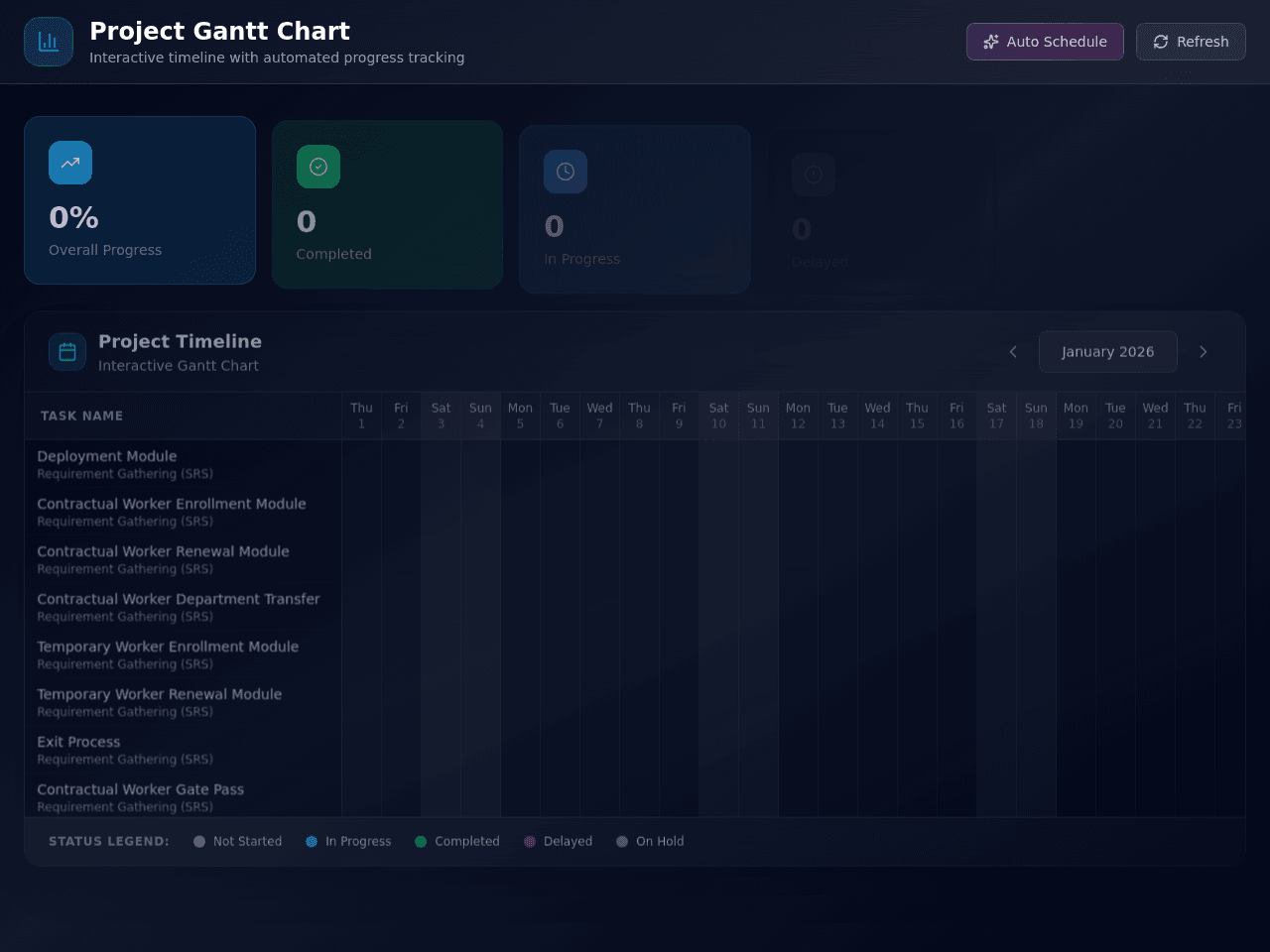
Task: Select Contractual Worker Renewal Module task
Action: 183,559
